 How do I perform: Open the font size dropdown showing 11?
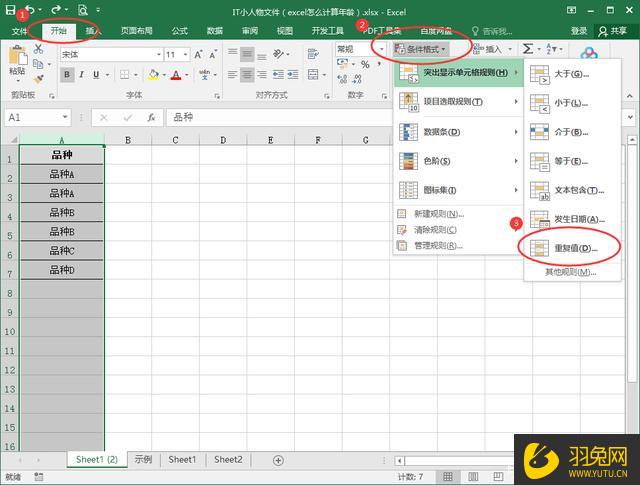point(185,54)
